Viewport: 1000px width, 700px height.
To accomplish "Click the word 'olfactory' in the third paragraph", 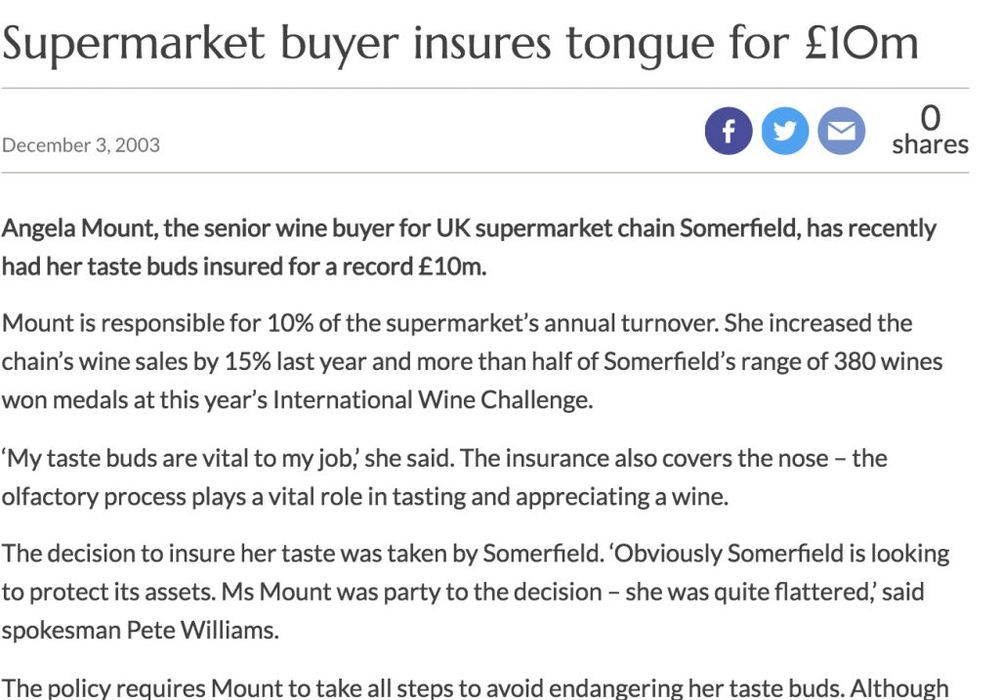I will tap(50, 497).
